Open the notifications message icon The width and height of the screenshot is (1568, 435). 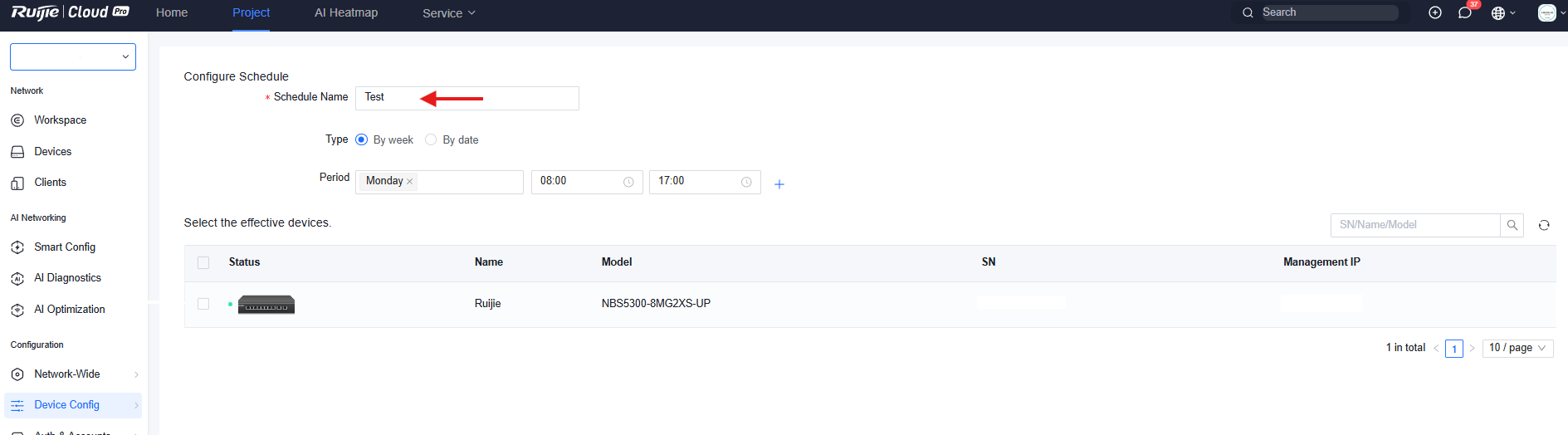(1464, 13)
